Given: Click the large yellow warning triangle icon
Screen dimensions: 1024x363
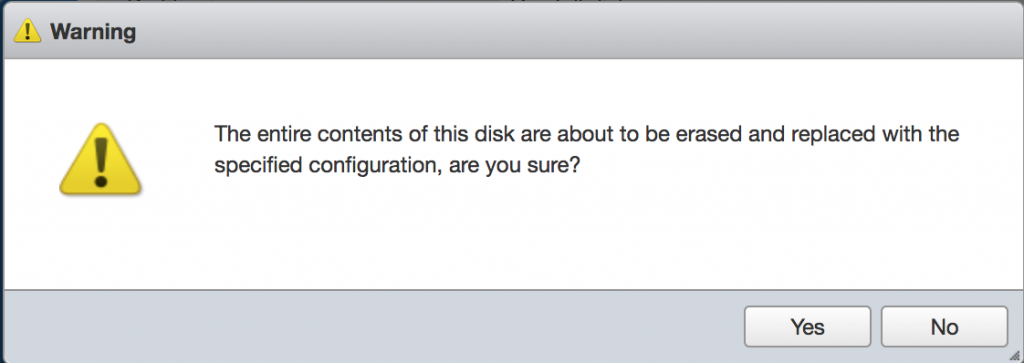Looking at the screenshot, I should (100, 157).
